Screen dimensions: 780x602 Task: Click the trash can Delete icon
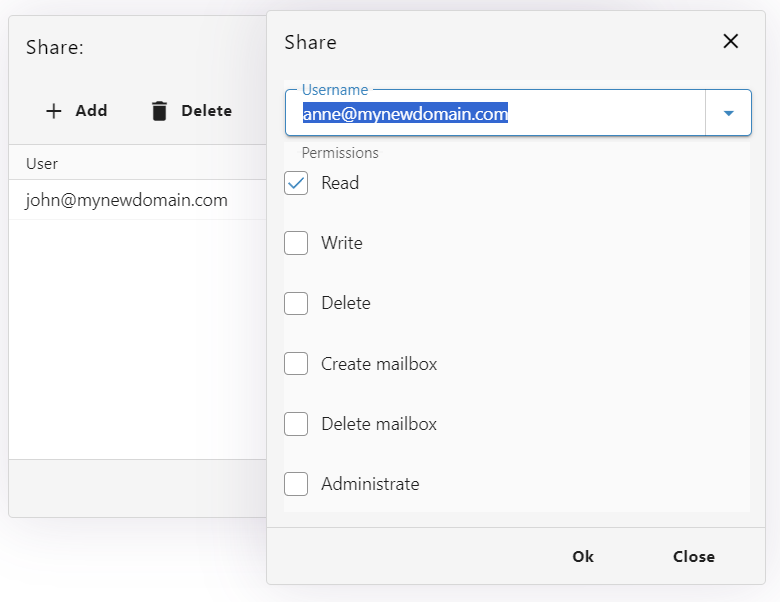coord(159,111)
